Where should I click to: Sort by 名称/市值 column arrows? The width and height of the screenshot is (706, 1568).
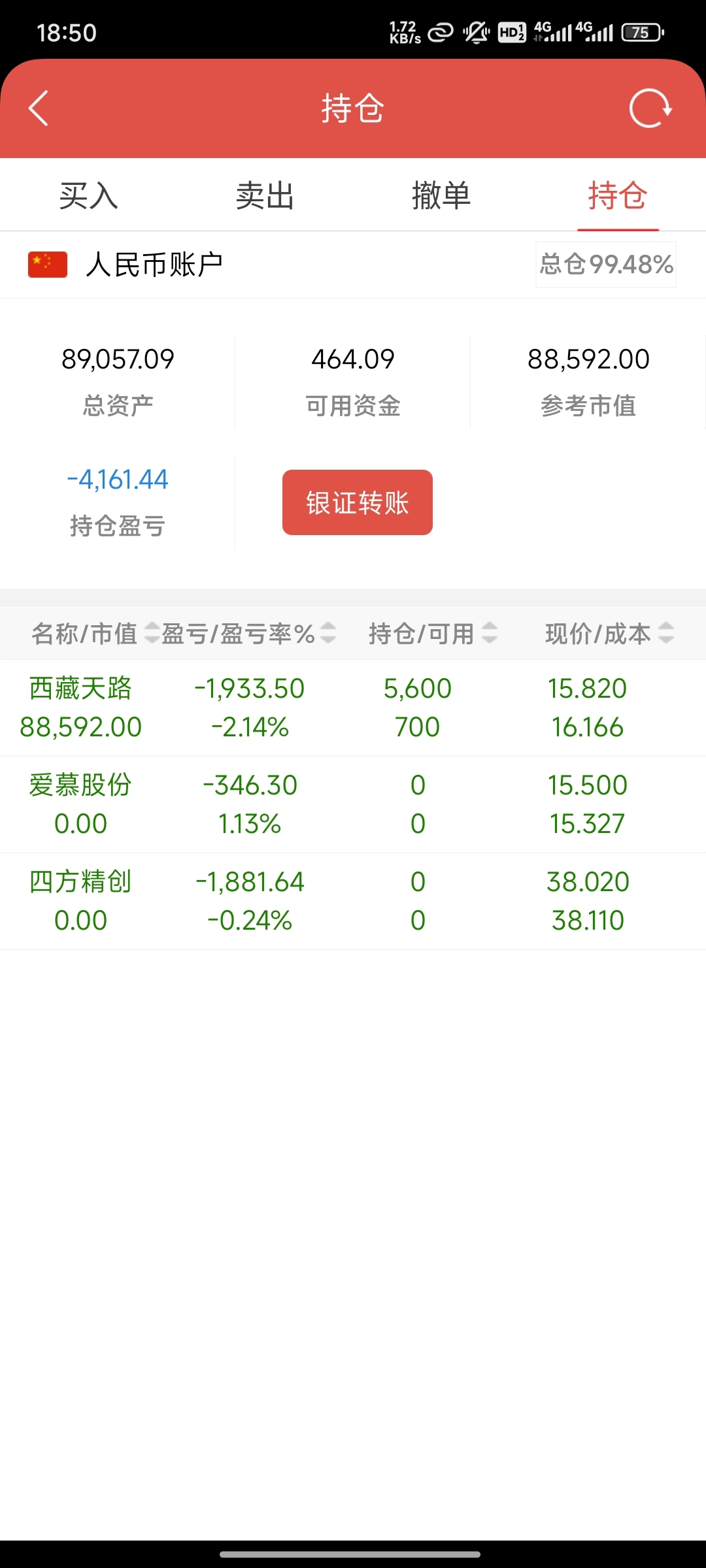click(x=152, y=633)
